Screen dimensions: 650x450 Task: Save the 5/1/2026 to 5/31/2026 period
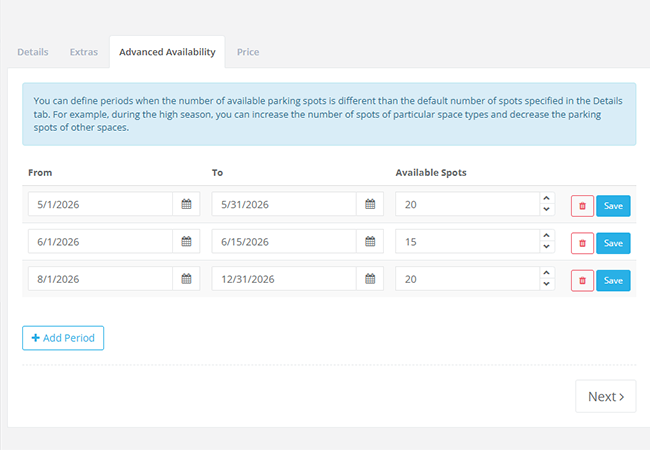613,206
